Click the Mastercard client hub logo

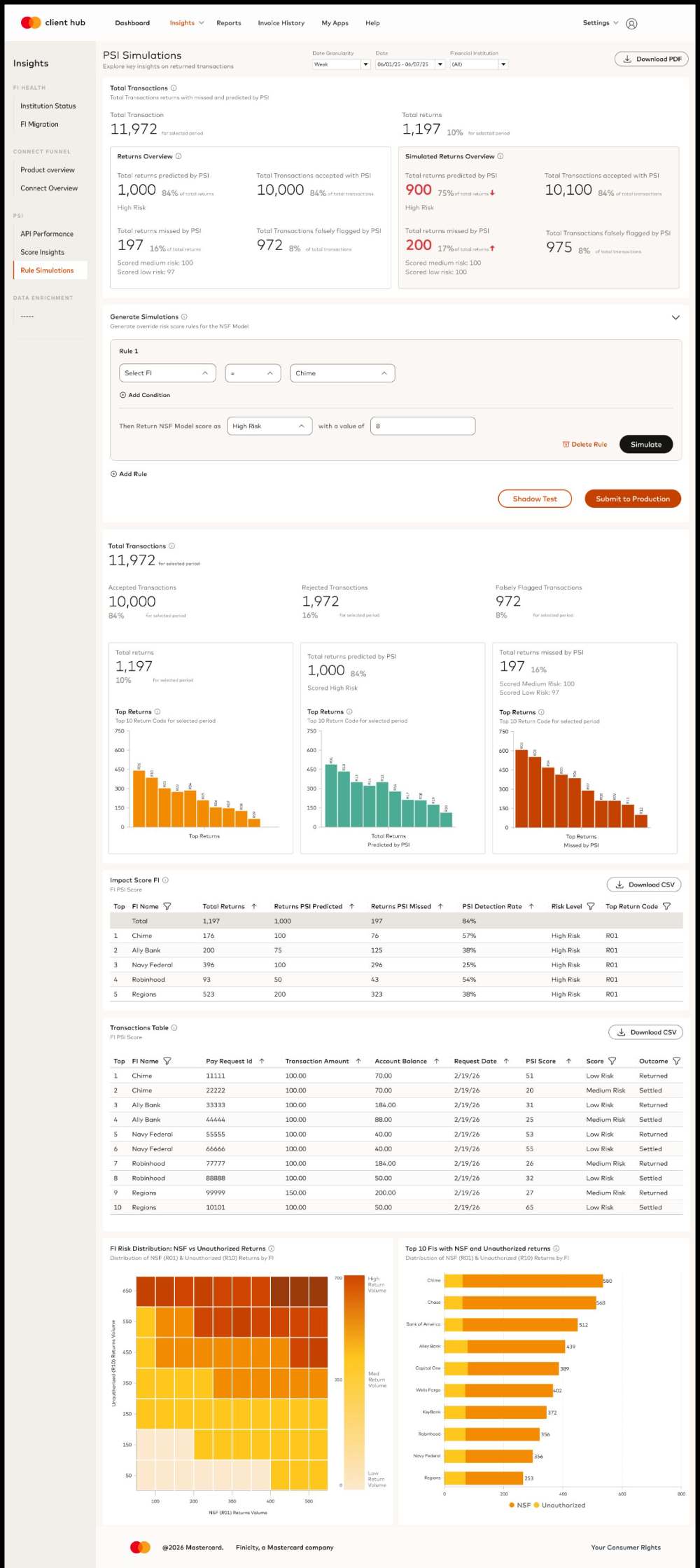[x=53, y=22]
